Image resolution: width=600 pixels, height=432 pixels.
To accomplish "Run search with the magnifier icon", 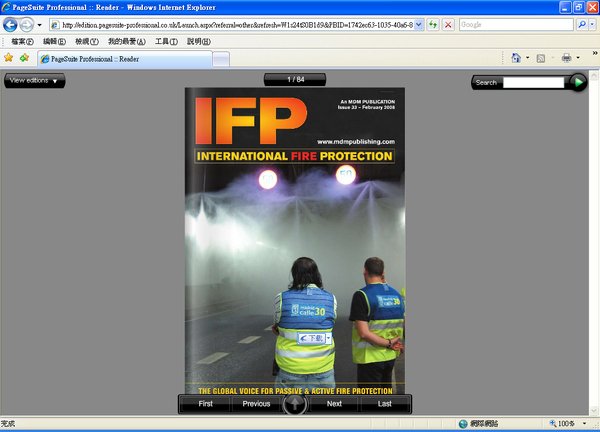I will (582, 25).
